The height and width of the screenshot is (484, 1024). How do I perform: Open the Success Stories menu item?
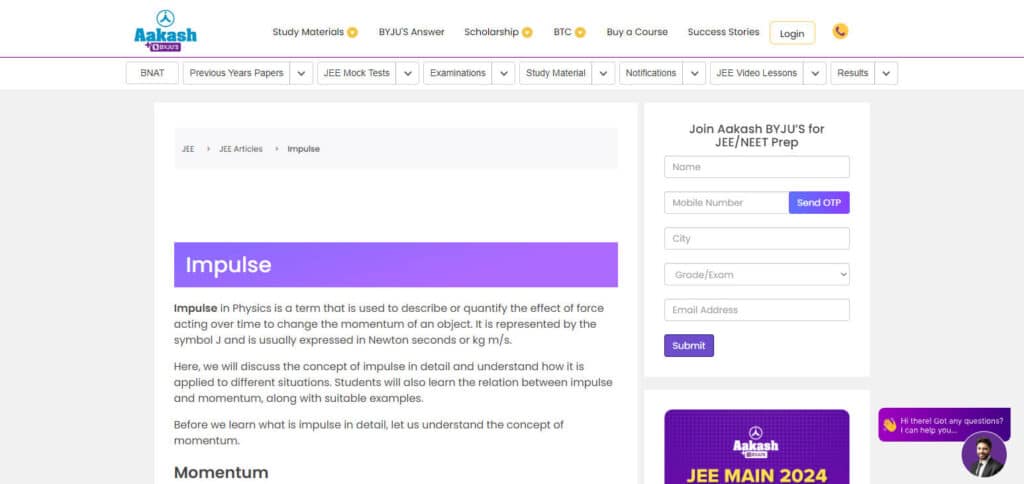tap(724, 32)
